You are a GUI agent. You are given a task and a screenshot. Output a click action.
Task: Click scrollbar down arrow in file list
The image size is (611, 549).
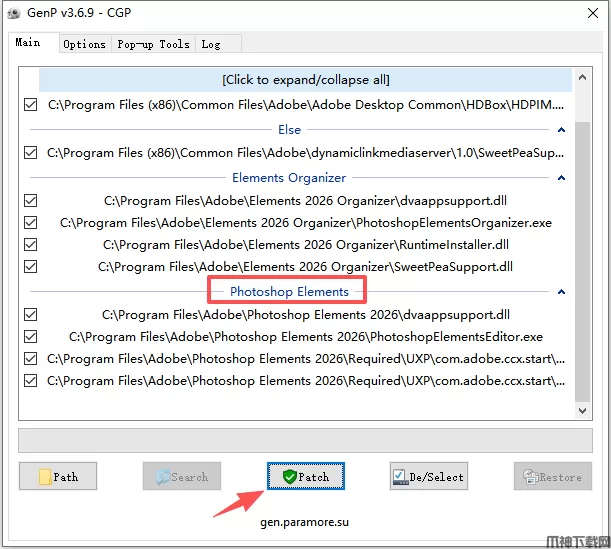583,411
